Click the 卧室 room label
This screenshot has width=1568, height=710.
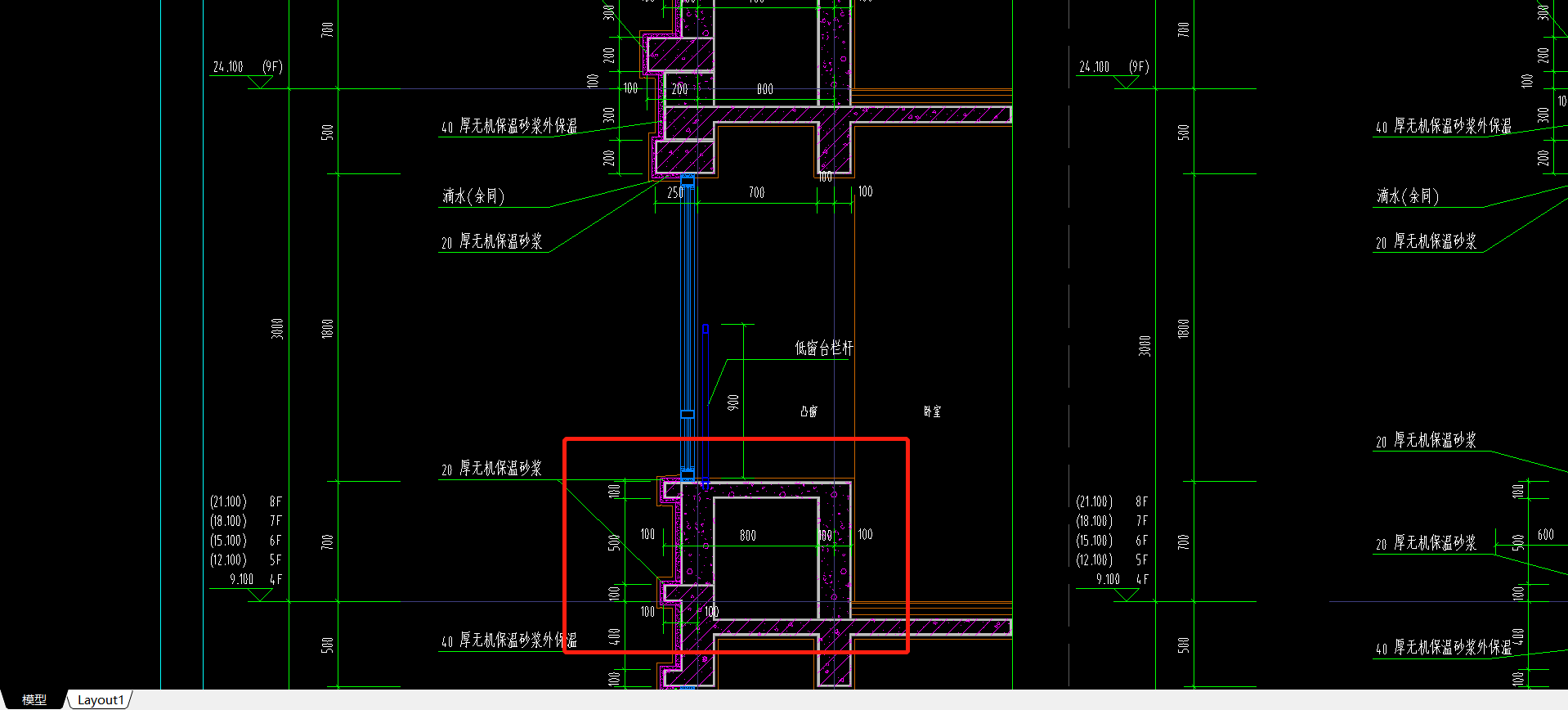pos(932,411)
